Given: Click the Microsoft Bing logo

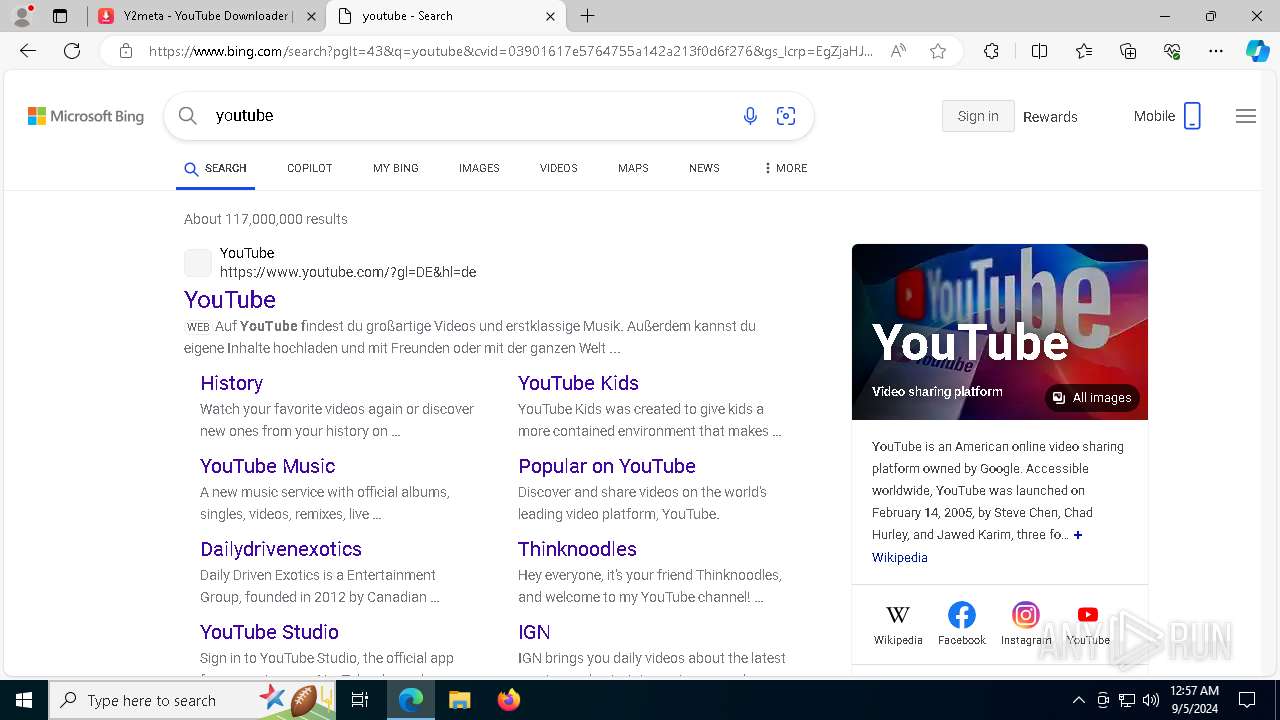Looking at the screenshot, I should [x=86, y=116].
